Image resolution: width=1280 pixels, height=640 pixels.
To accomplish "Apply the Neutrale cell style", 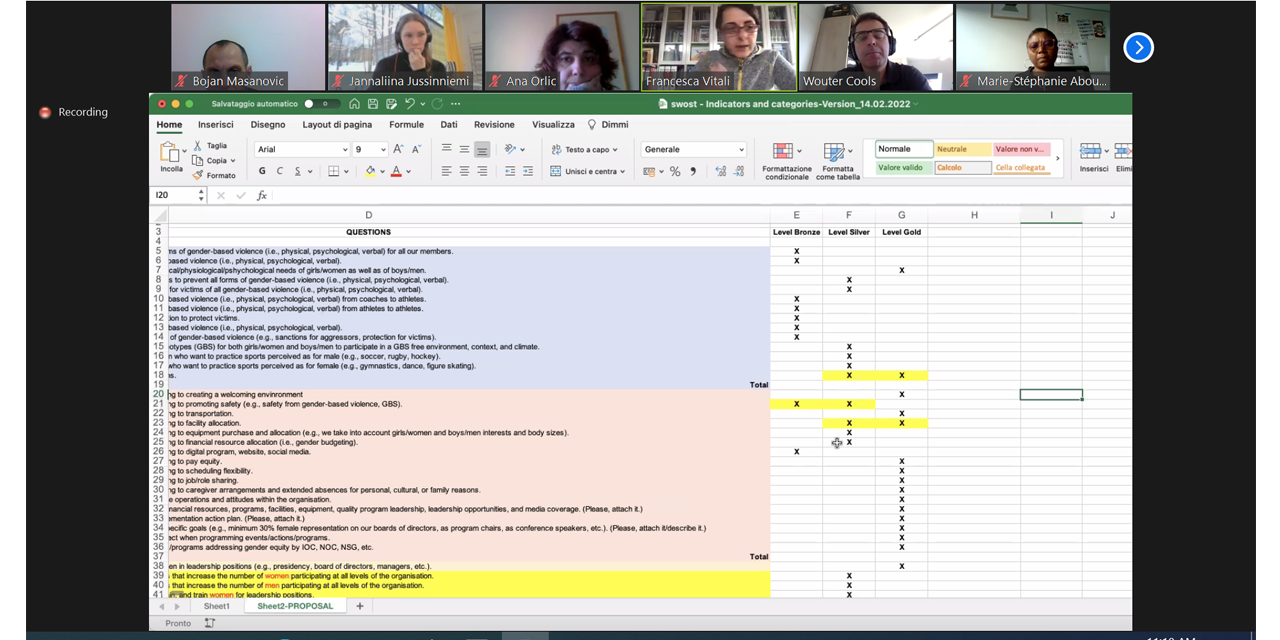I will (x=962, y=149).
